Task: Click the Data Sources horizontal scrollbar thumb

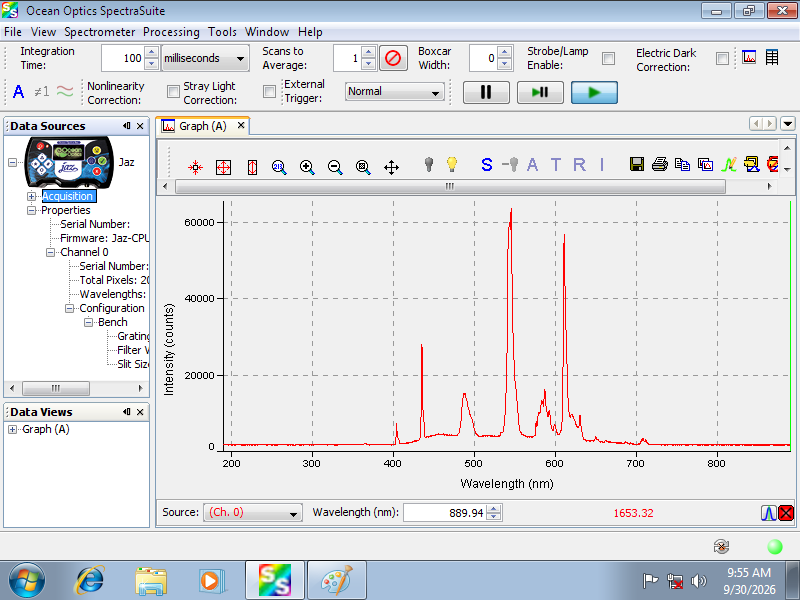Action: click(56, 388)
